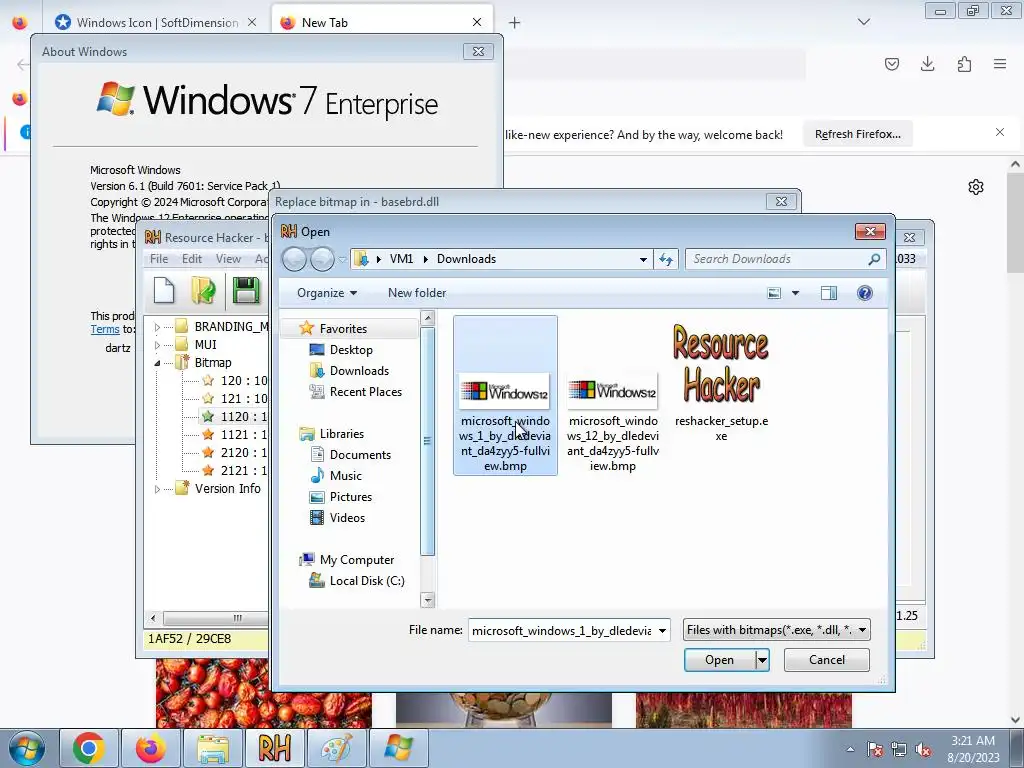Click the Paint palette taskbar icon
The image size is (1024, 768).
(x=336, y=748)
